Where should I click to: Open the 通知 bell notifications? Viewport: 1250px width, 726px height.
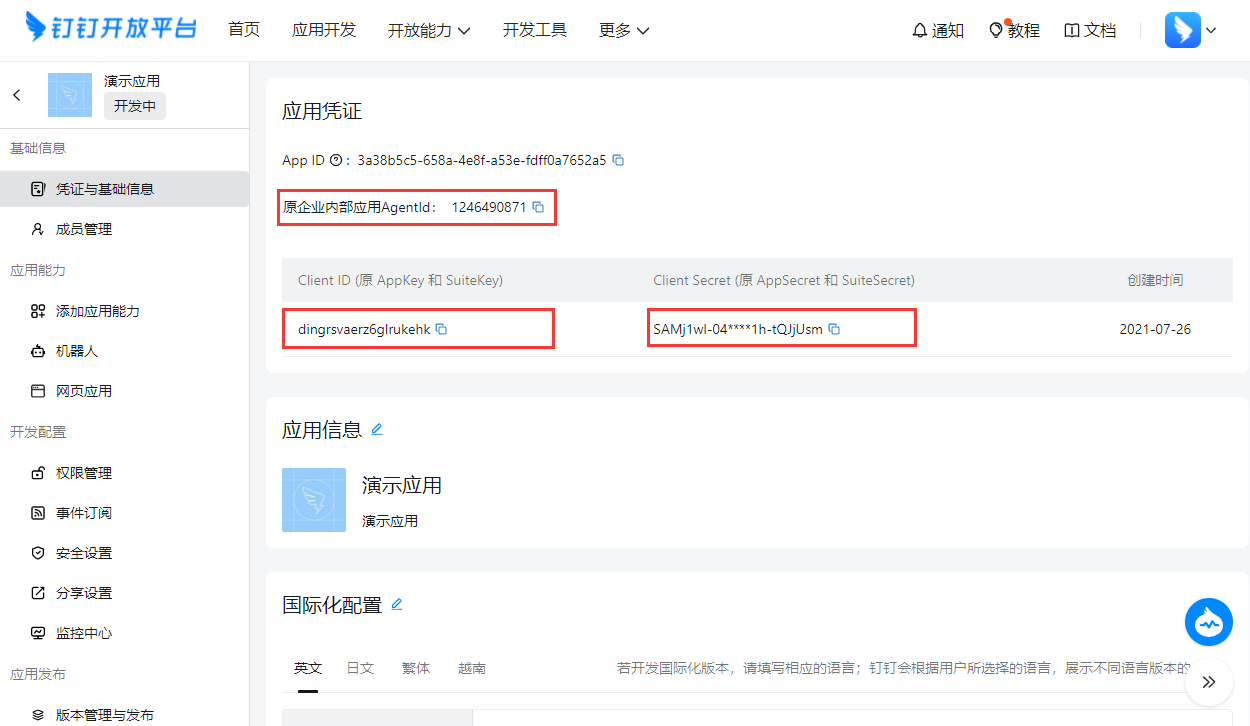coord(938,30)
